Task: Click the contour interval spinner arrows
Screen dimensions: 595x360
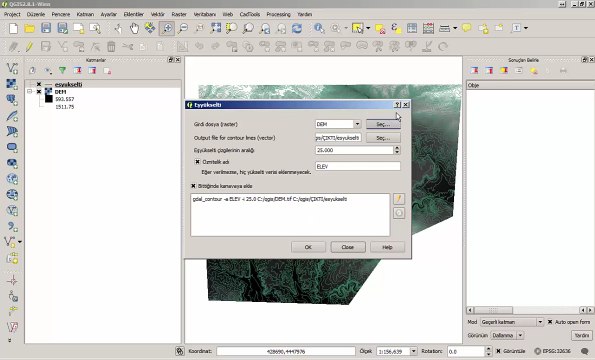Action: click(x=397, y=150)
